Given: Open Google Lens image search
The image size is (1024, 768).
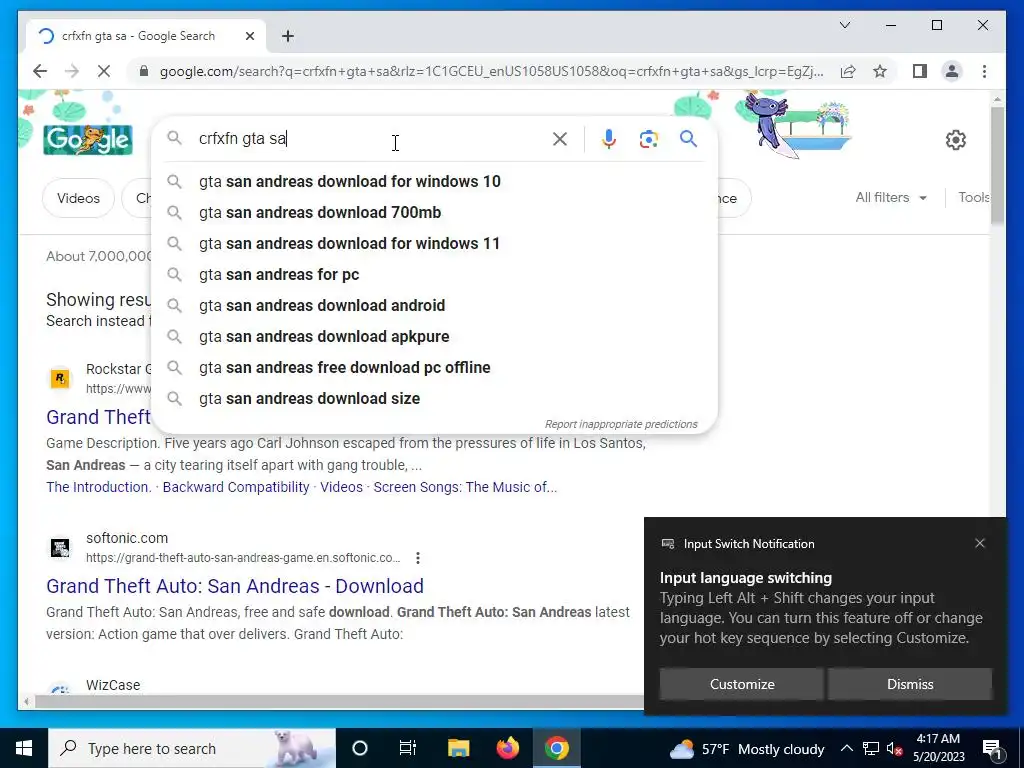Looking at the screenshot, I should (x=648, y=138).
